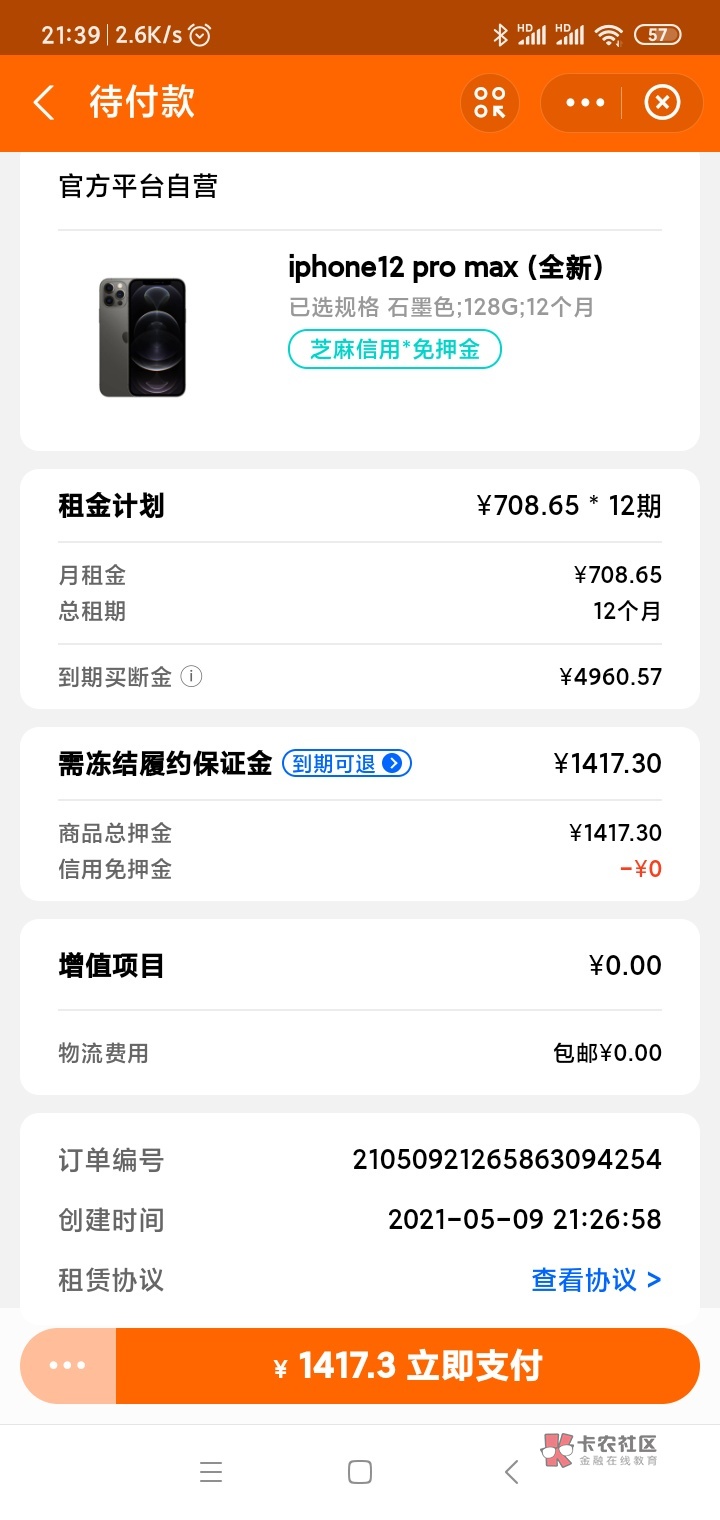The width and height of the screenshot is (720, 1520).
Task: Tap the 芝麻信用*免押金 tag
Action: (x=394, y=349)
